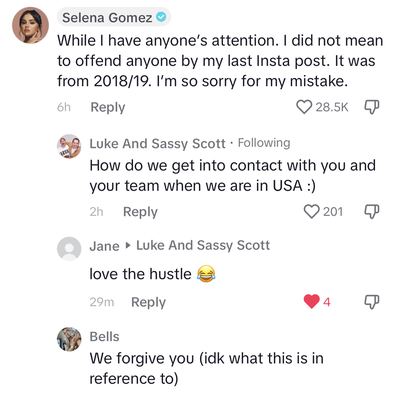Open Luke And Sassy Scott commenter name
This screenshot has height=396, width=396.
point(157,144)
